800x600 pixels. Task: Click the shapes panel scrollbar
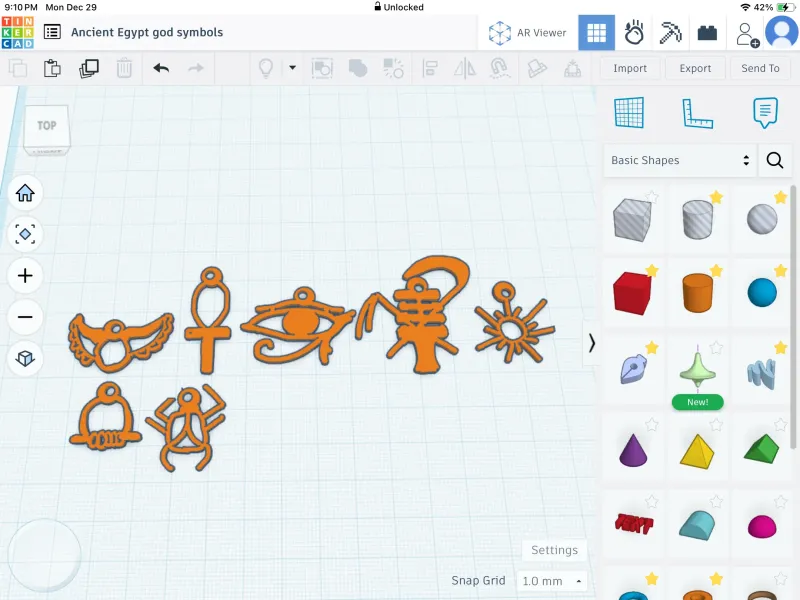pos(793,316)
